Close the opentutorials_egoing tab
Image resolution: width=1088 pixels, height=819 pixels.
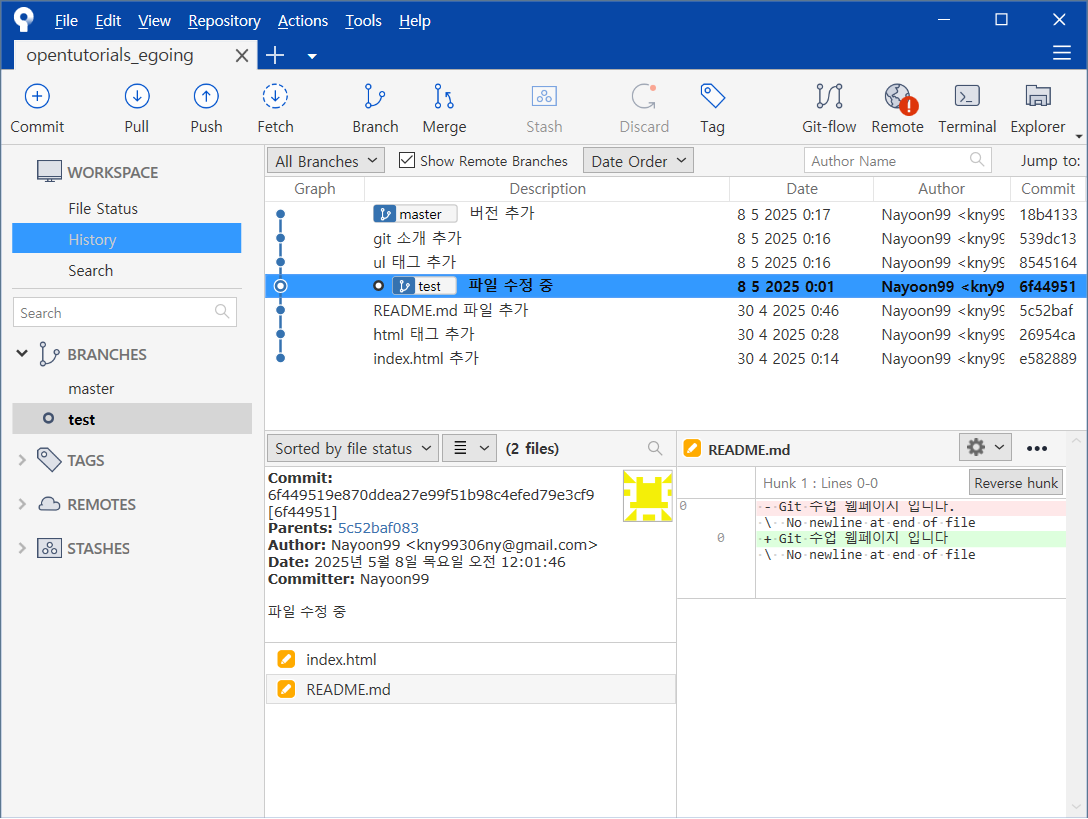pos(241,56)
